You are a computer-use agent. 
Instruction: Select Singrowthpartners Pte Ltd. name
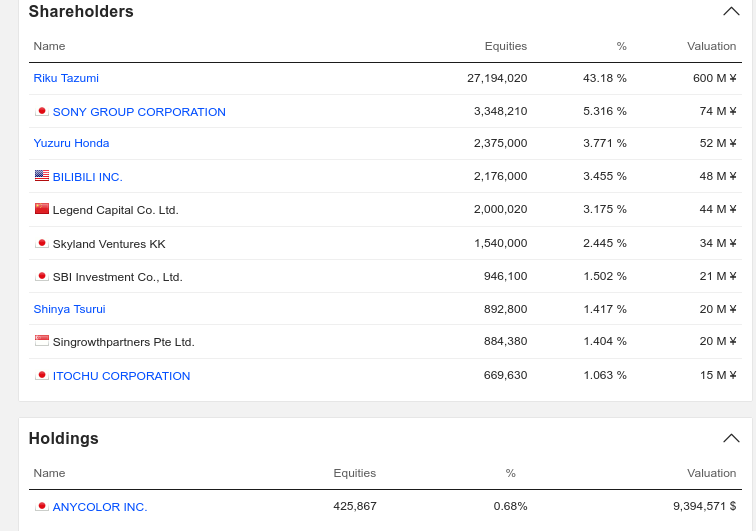[123, 342]
